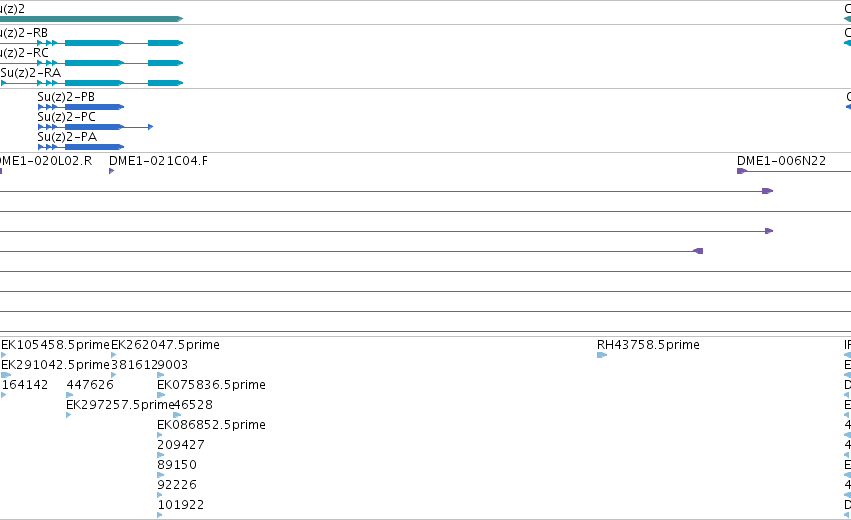Click the Su(z)2-RA transcript label

[x=31, y=73]
